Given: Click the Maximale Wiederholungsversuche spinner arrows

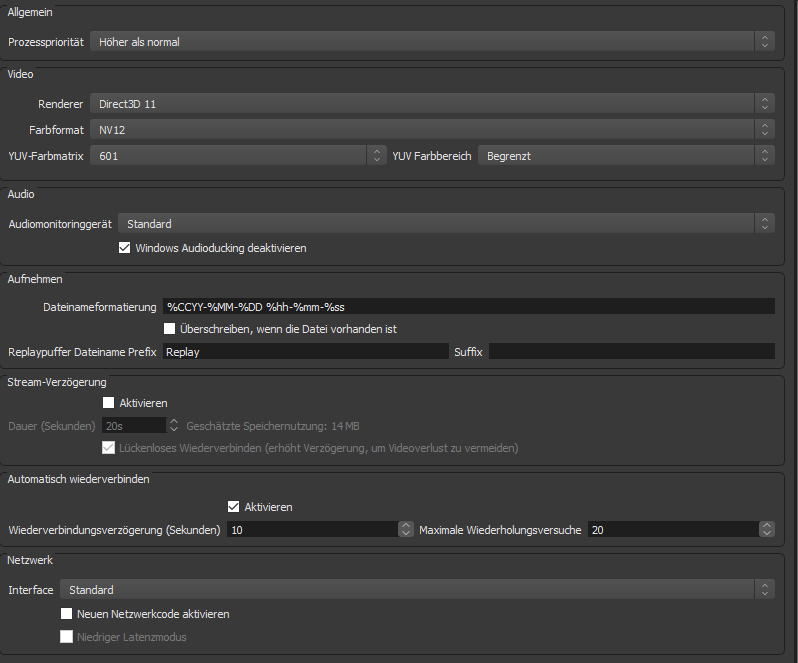Looking at the screenshot, I should (767, 530).
